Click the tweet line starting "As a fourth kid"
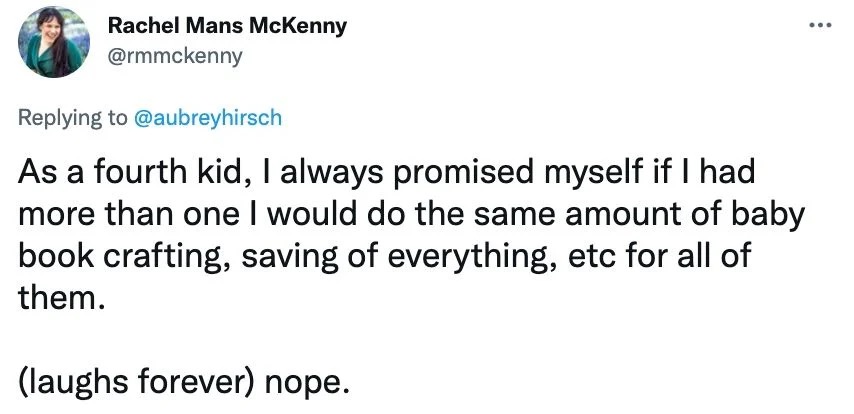Image resolution: width=854 pixels, height=414 pixels. (x=387, y=173)
